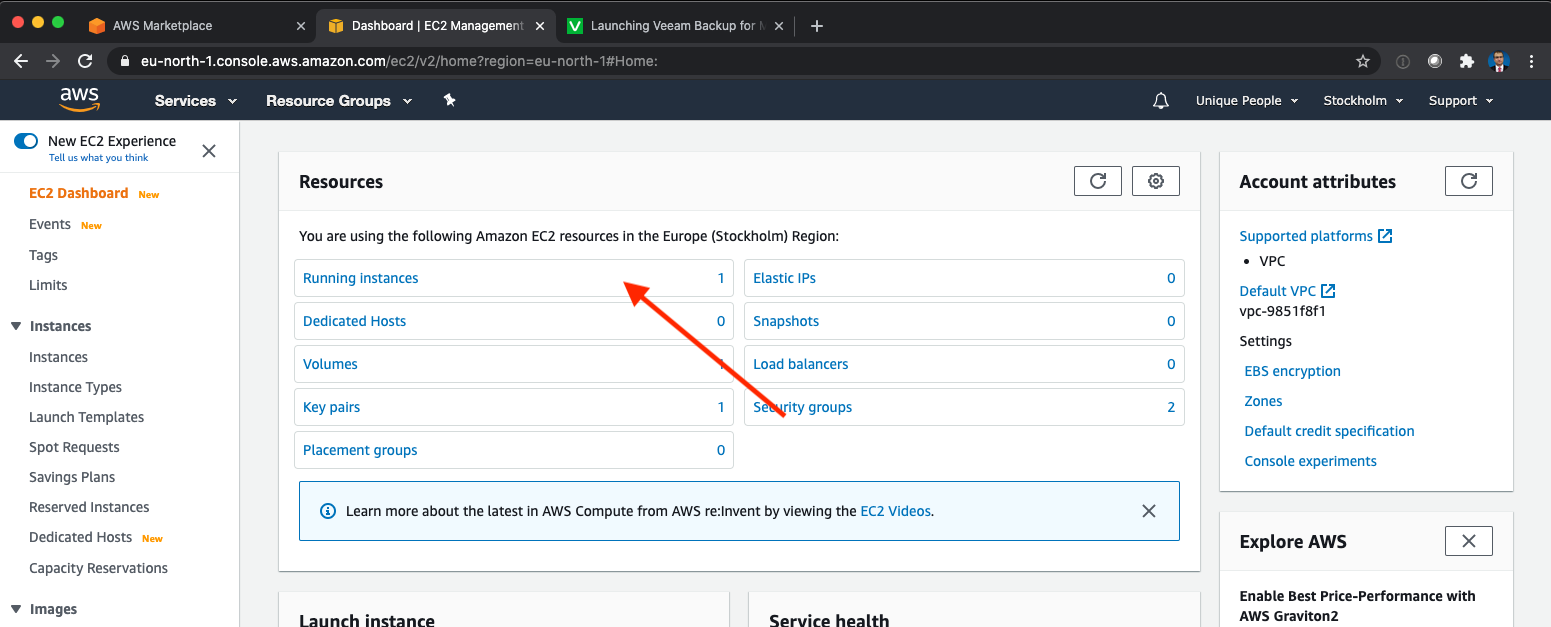Click the Load balancers resource link
Screen dimensions: 1551x627
pos(801,364)
